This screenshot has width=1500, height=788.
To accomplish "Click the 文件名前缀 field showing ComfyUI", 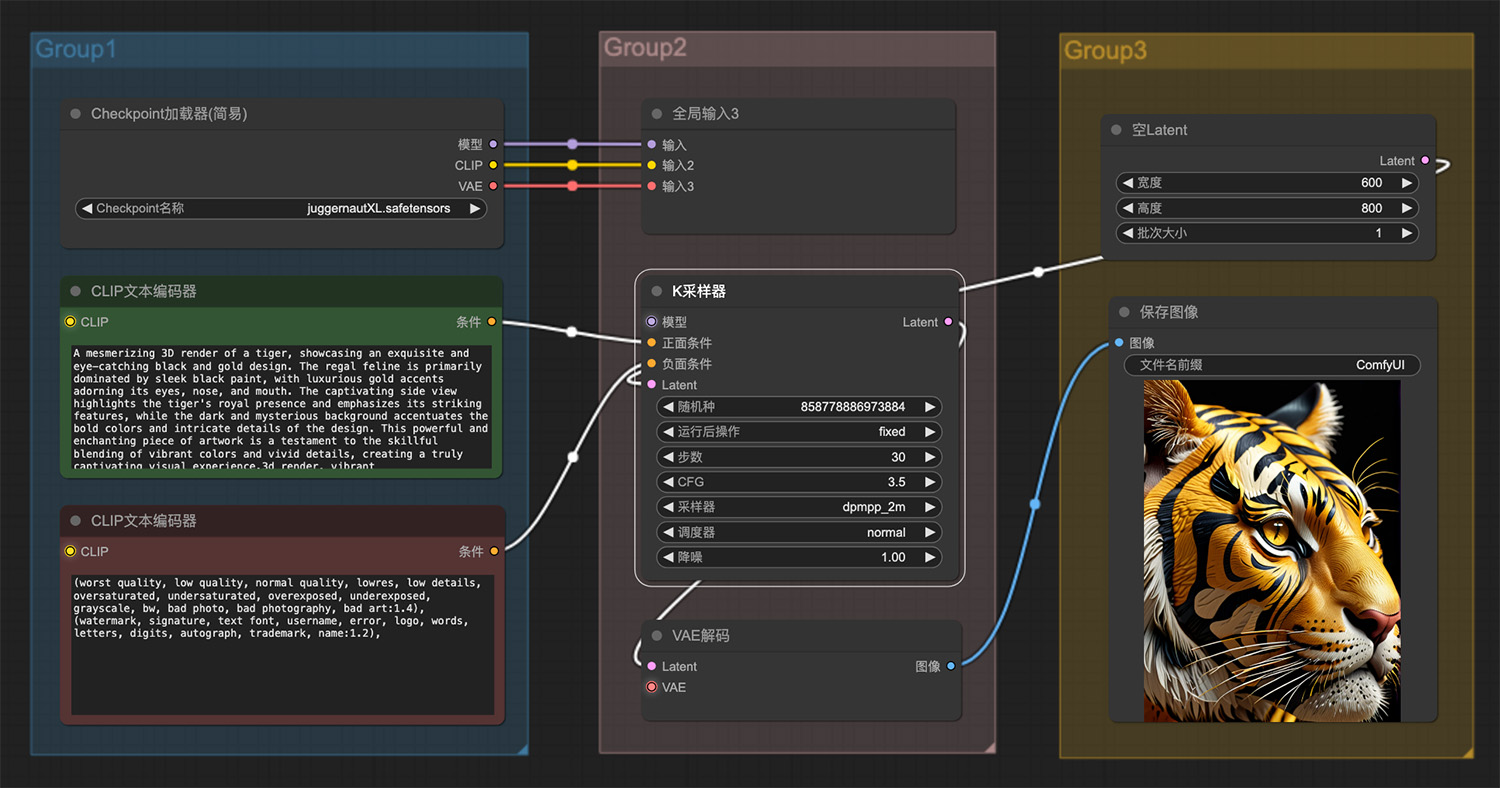I will [x=1272, y=365].
